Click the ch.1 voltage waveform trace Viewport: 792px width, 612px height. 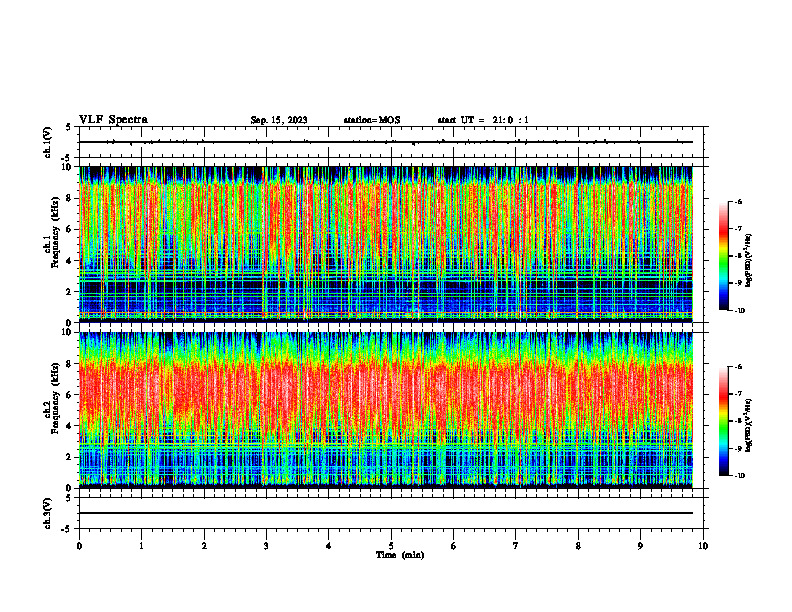(x=386, y=142)
